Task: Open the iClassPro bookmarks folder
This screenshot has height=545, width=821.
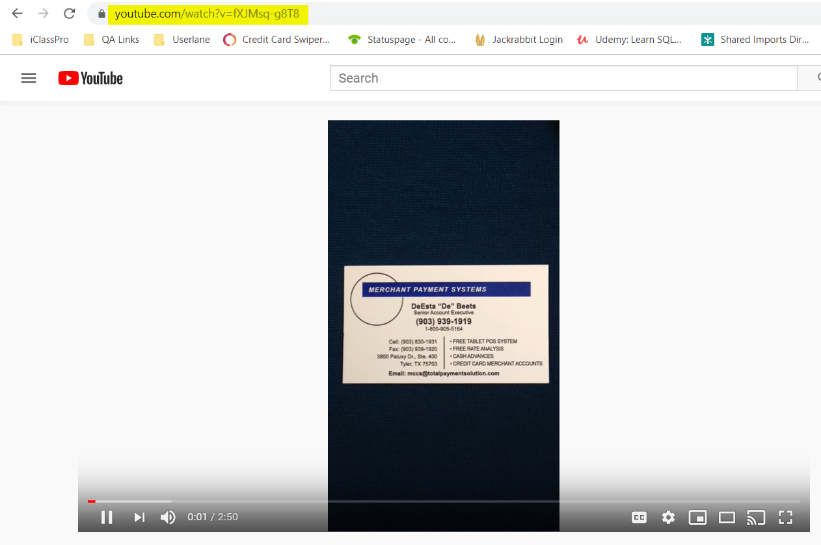Action: [x=40, y=40]
